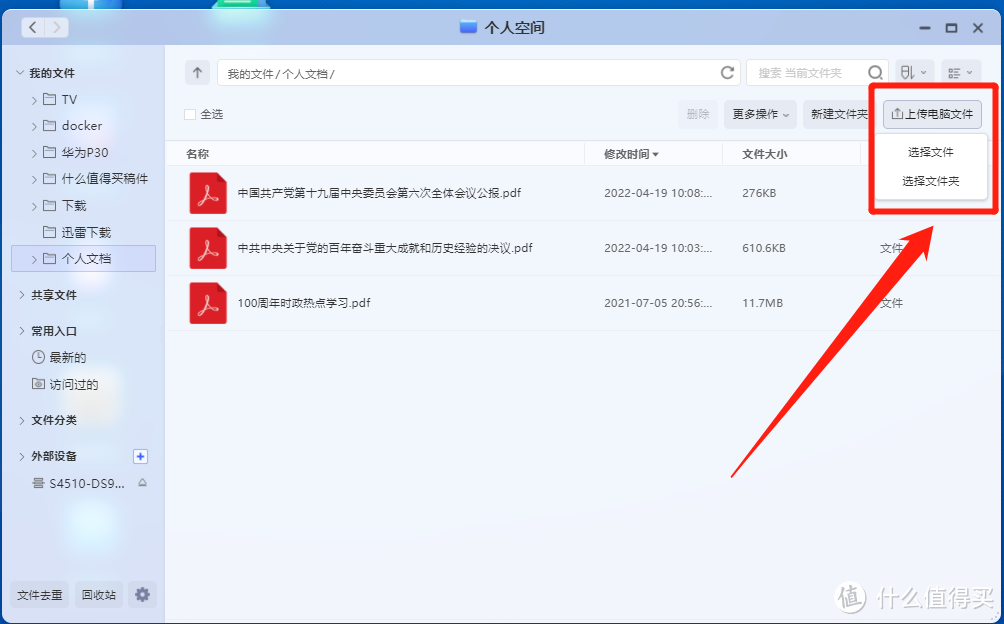Collapse the 我的文件 section
1004x624 pixels.
tap(21, 73)
